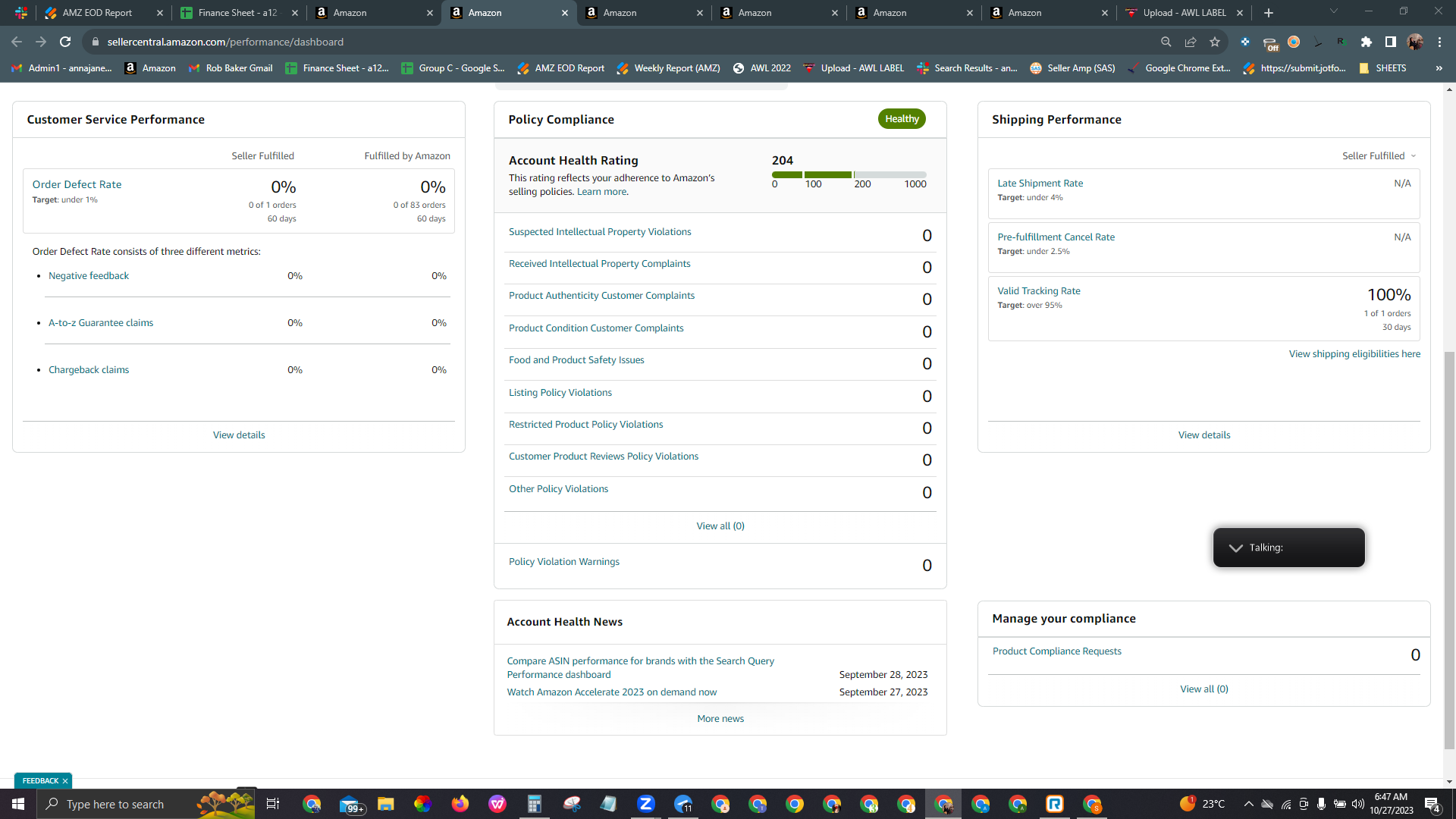Image resolution: width=1456 pixels, height=819 pixels.
Task: Click the zoom magnifier icon in address bar
Action: pos(1166,42)
